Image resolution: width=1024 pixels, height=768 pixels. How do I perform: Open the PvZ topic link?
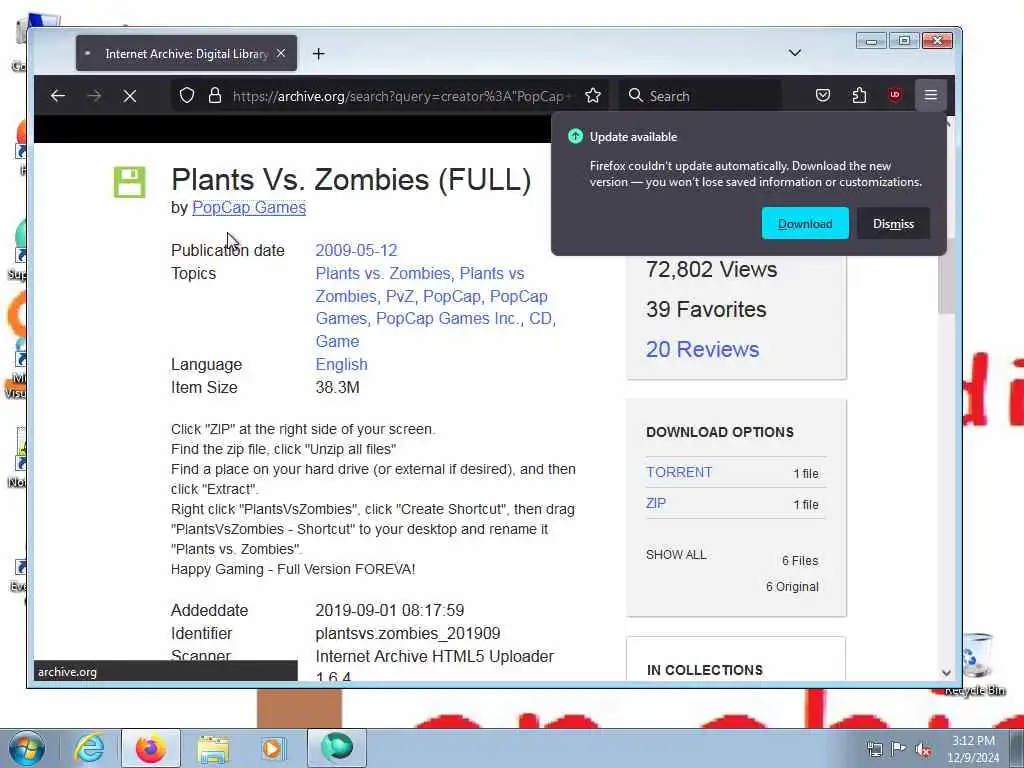coord(400,296)
